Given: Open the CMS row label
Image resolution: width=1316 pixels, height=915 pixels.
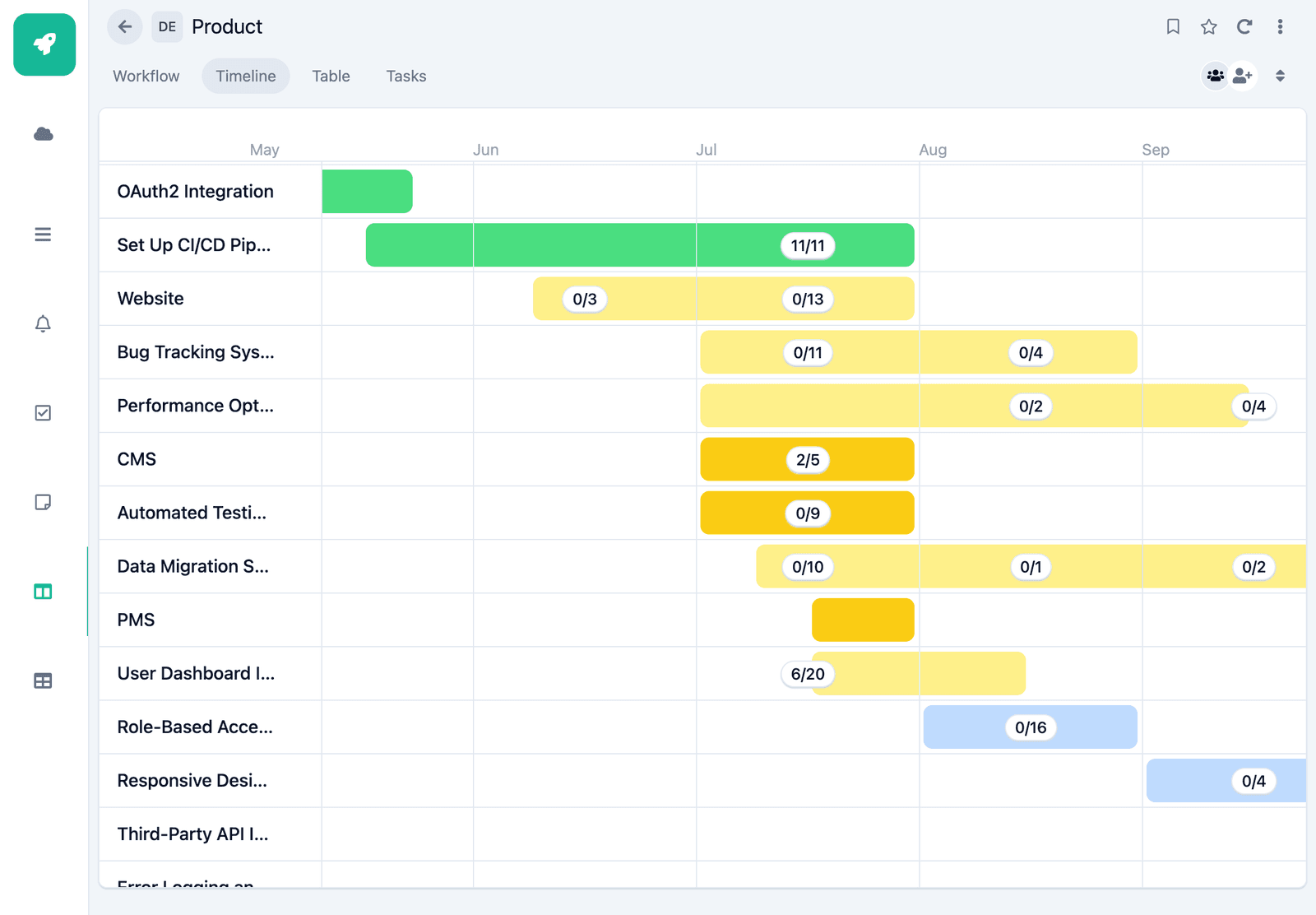Looking at the screenshot, I should pos(137,459).
